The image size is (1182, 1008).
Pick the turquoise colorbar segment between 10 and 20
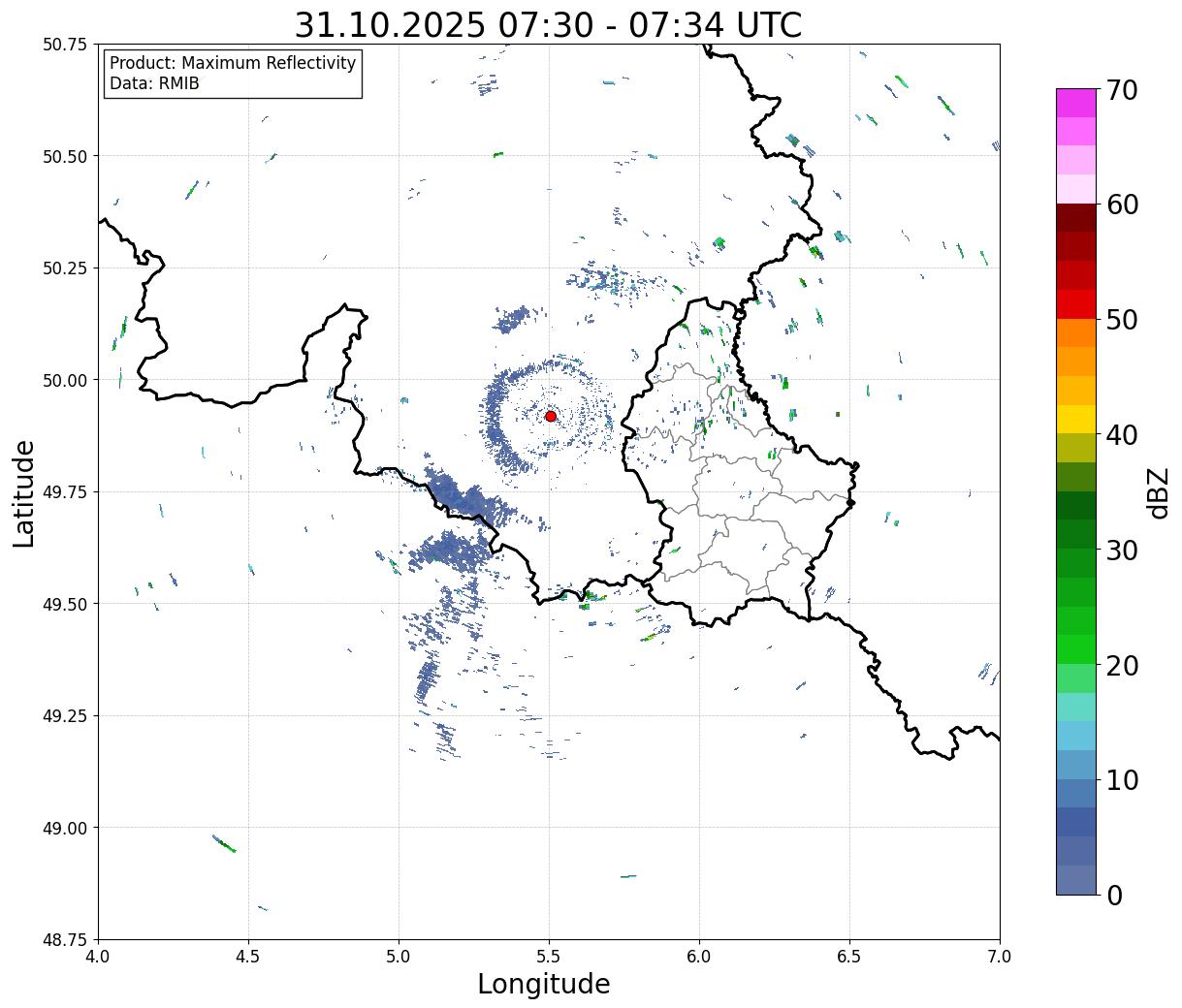(1076, 708)
